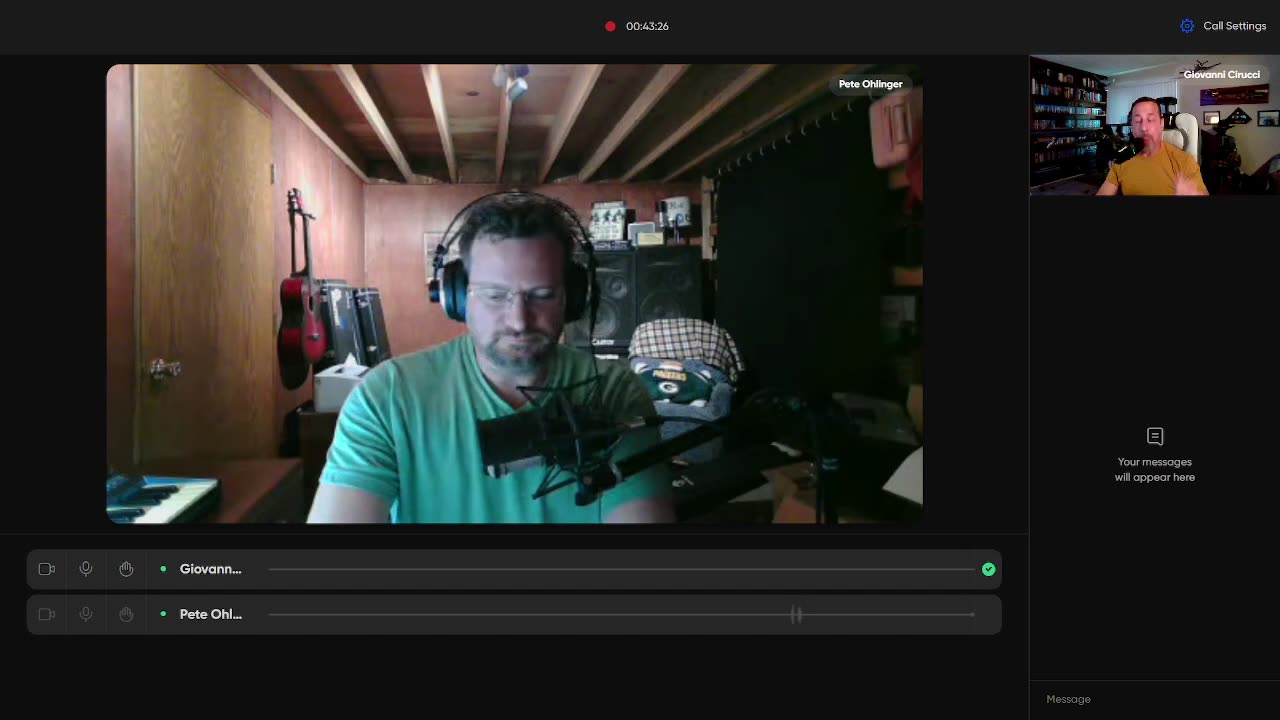Click Giovanni's green online status dot
Screen dimensions: 1280x720
tap(163, 569)
